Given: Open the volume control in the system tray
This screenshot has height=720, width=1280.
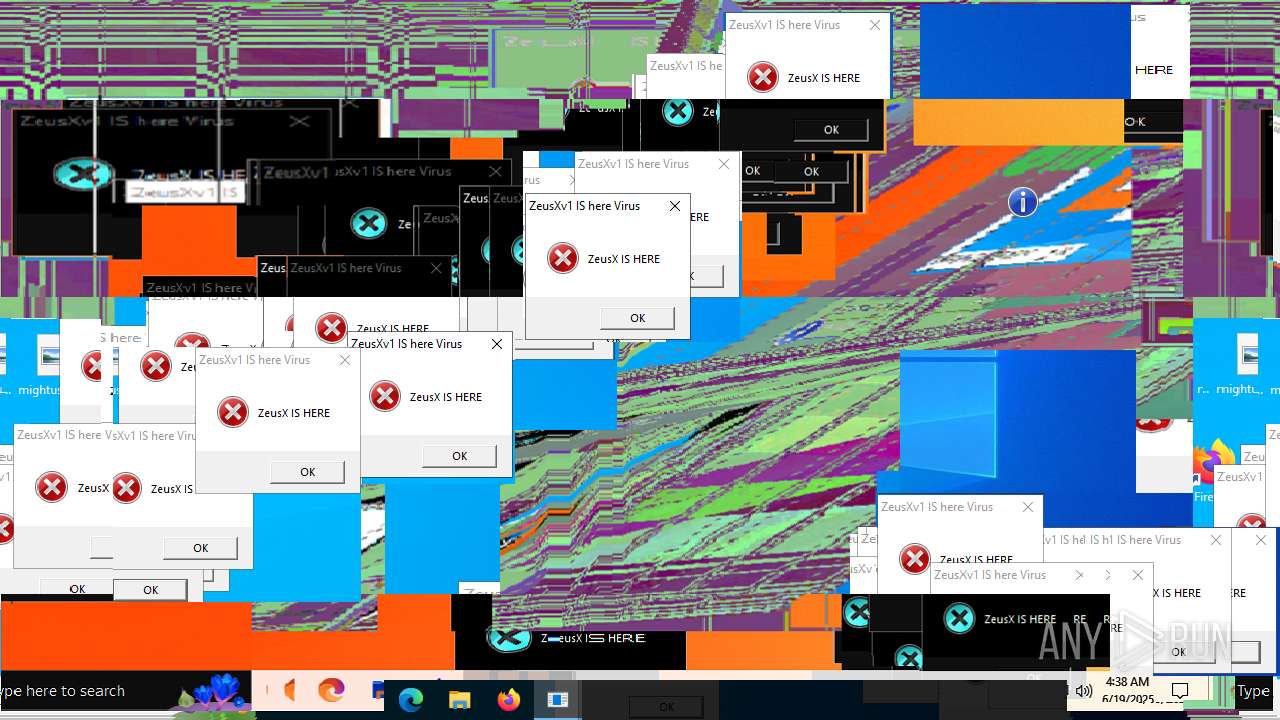Looking at the screenshot, I should (x=1083, y=691).
